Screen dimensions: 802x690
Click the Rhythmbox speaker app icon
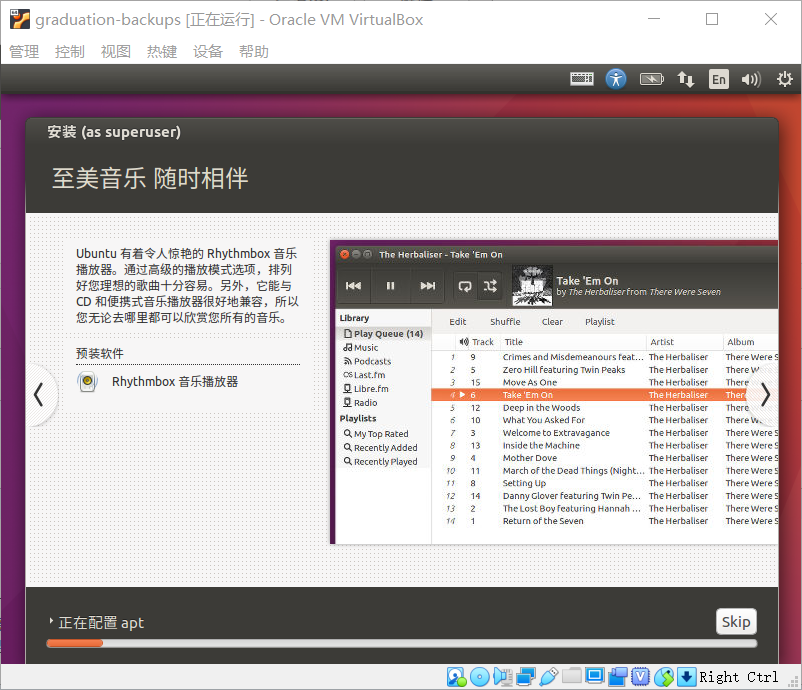coord(87,382)
